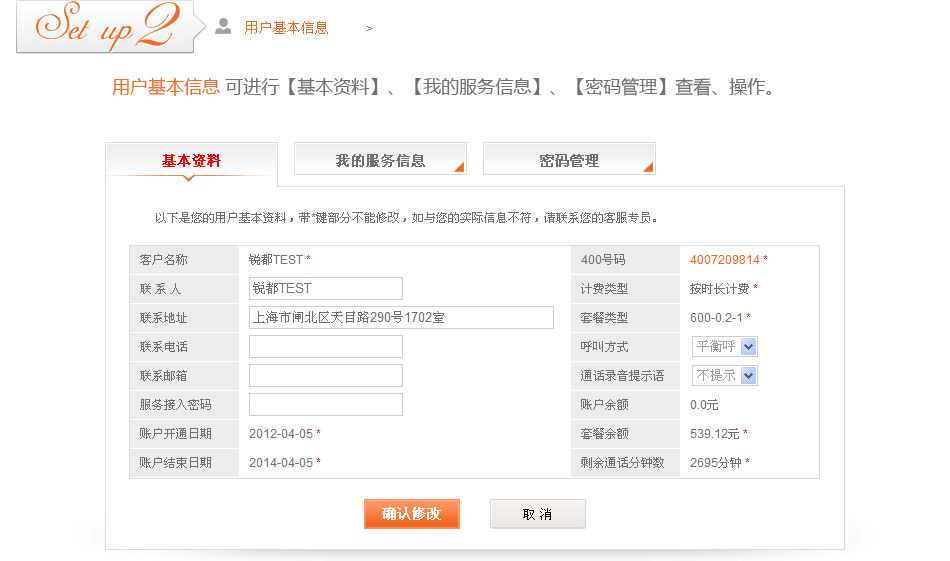Focus the 服务接入密码 field

coord(325,405)
